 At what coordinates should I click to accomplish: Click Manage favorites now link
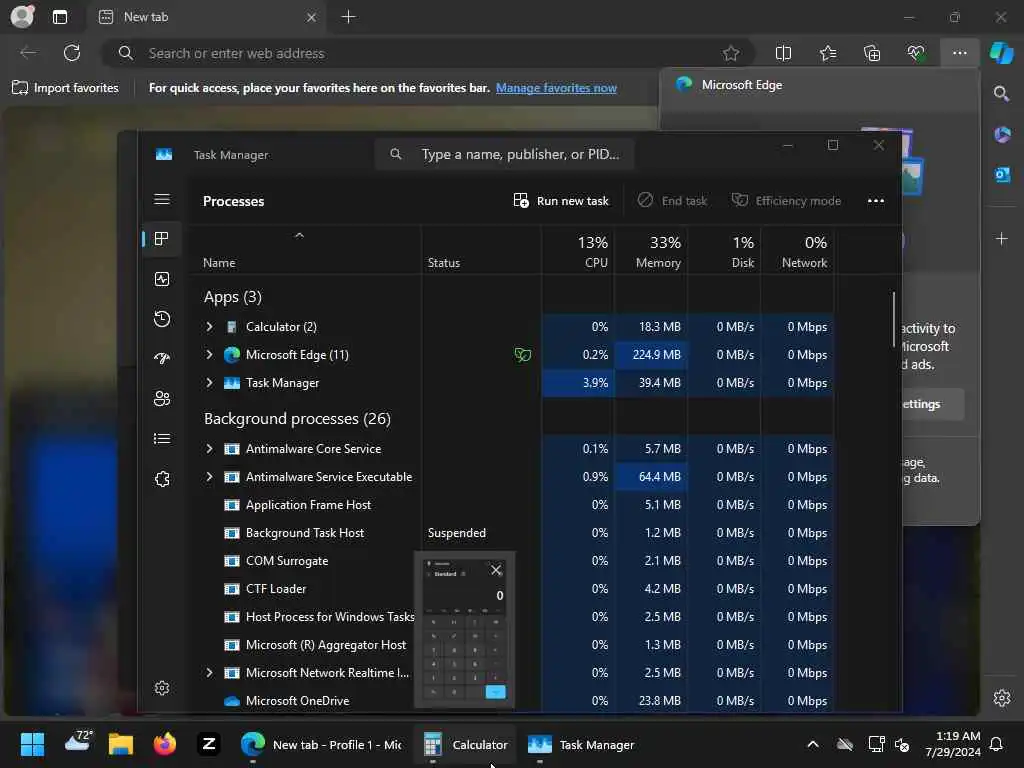pyautogui.click(x=556, y=88)
